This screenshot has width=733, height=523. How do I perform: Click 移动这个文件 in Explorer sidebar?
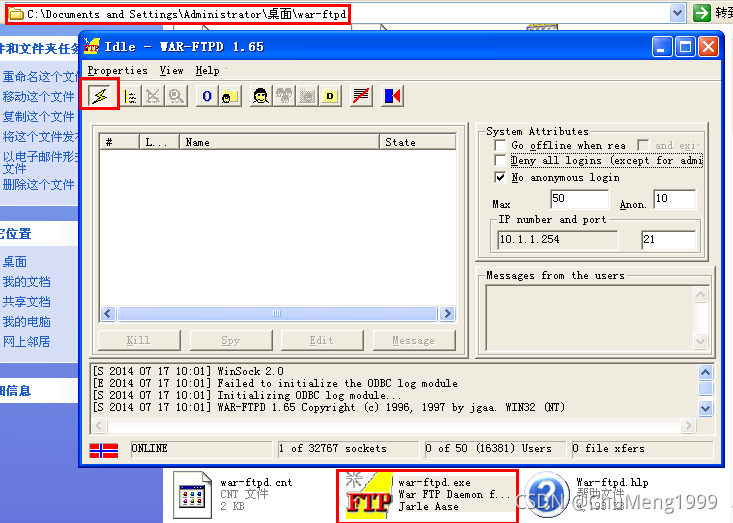coord(38,97)
